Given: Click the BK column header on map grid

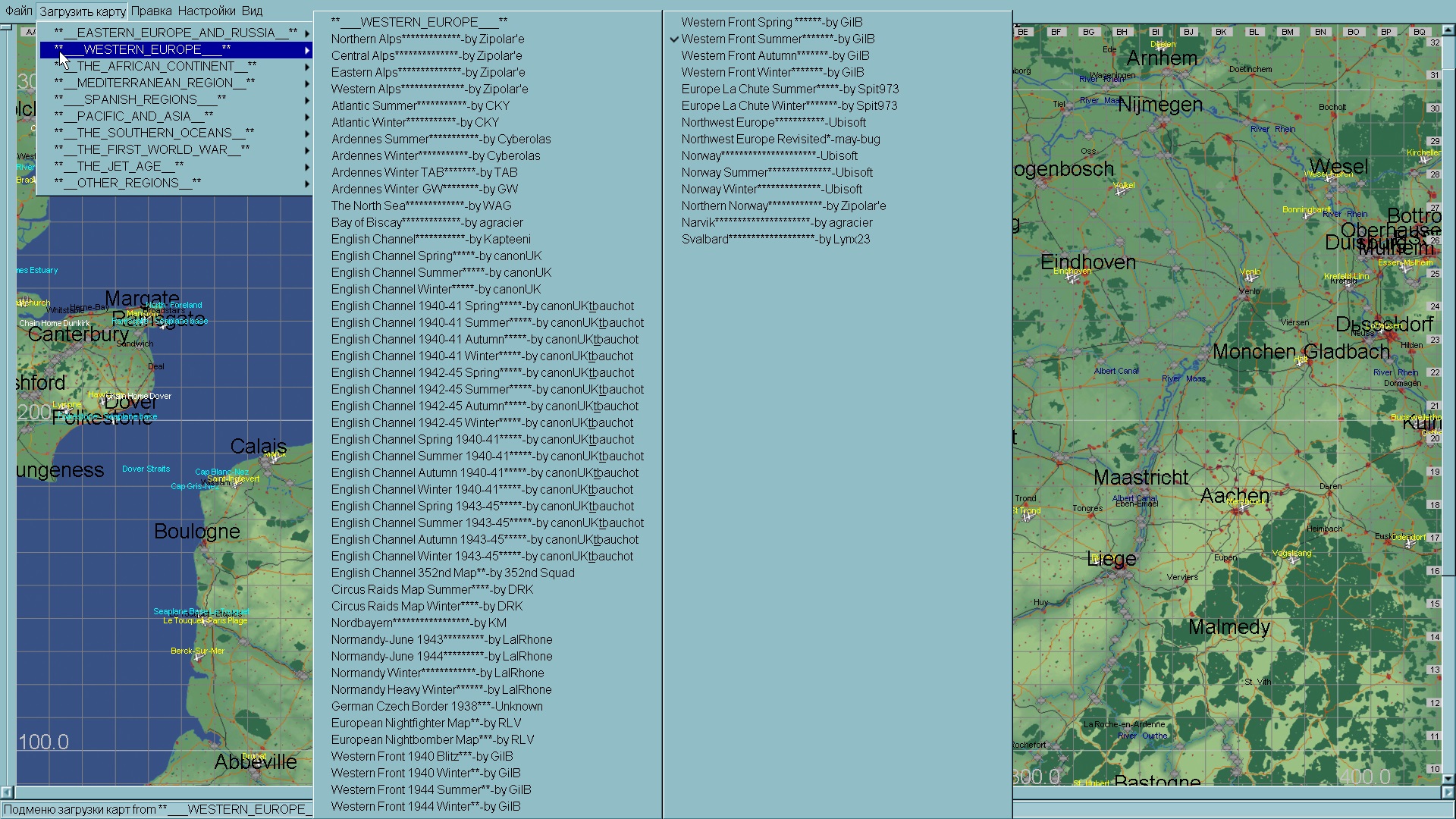Looking at the screenshot, I should pyautogui.click(x=1221, y=32).
